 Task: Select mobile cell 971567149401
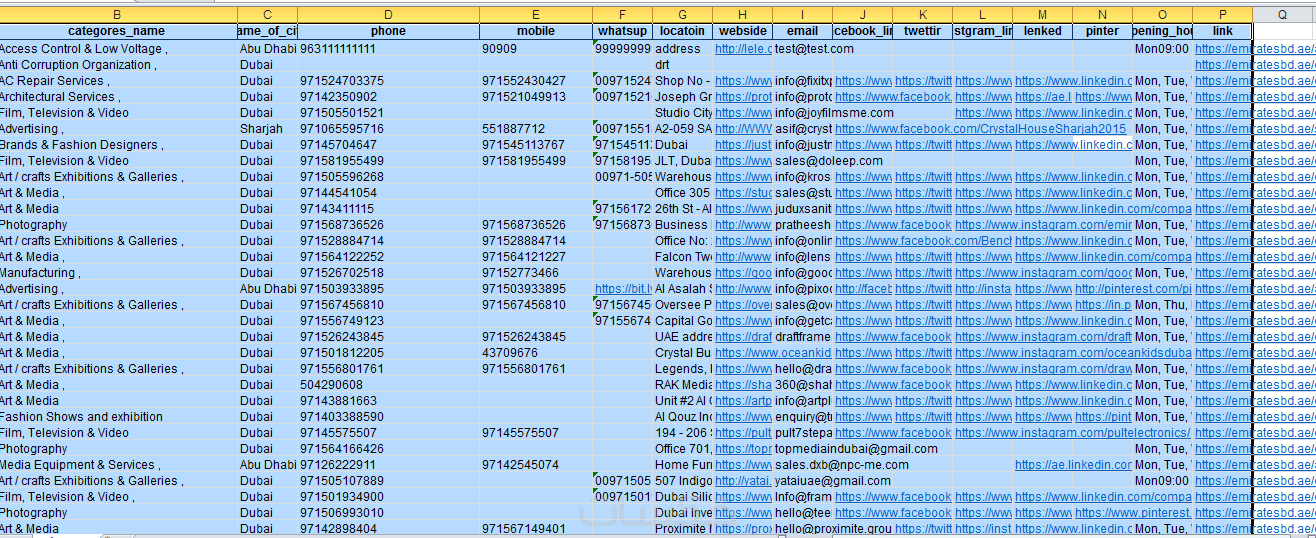535,529
